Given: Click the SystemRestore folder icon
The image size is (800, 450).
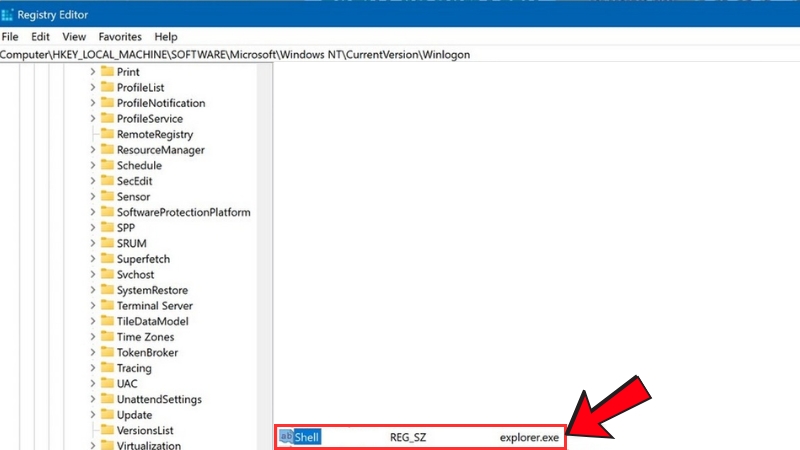Looking at the screenshot, I should [107, 289].
